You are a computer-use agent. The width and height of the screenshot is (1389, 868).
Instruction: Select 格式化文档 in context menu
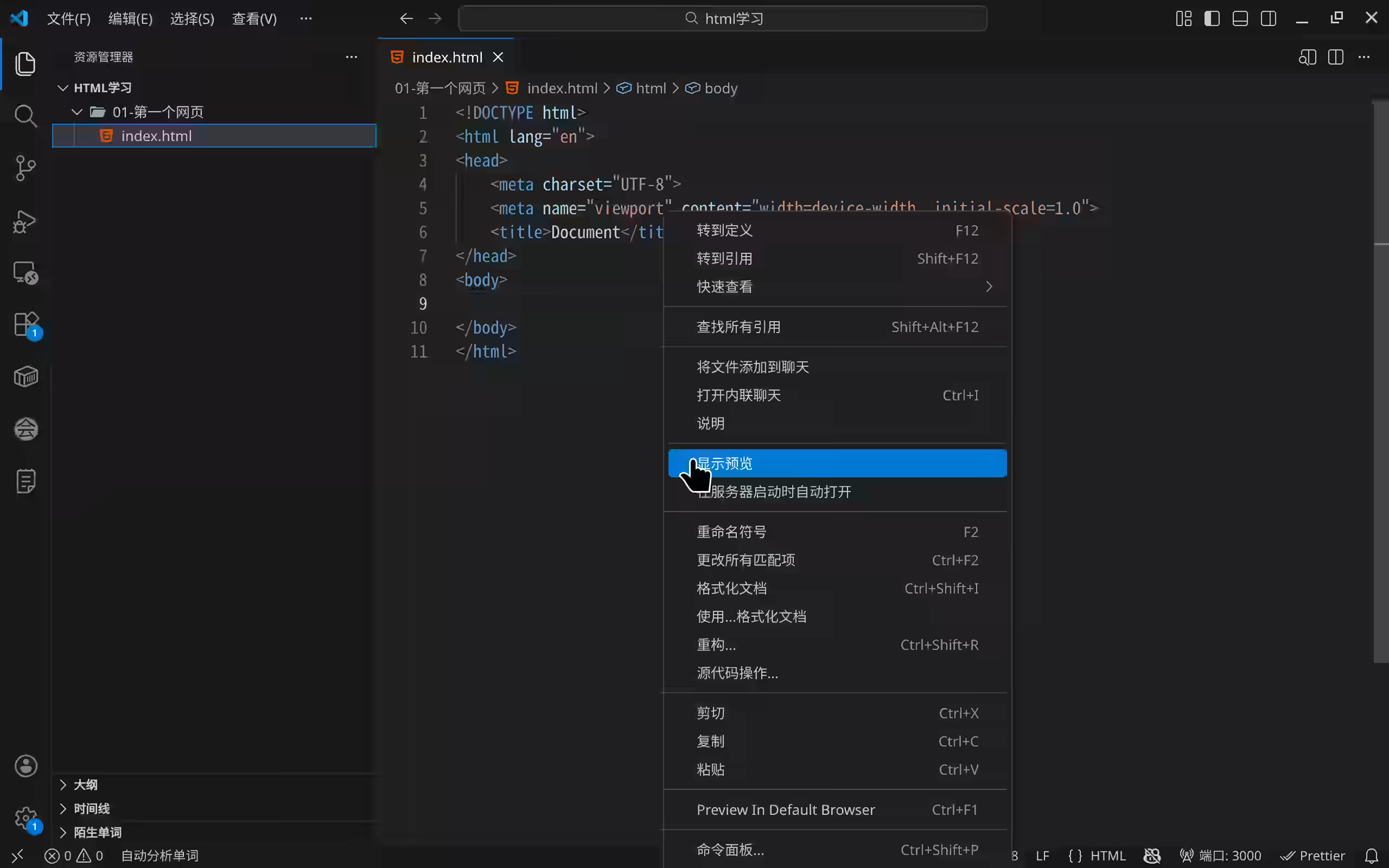pos(732,589)
